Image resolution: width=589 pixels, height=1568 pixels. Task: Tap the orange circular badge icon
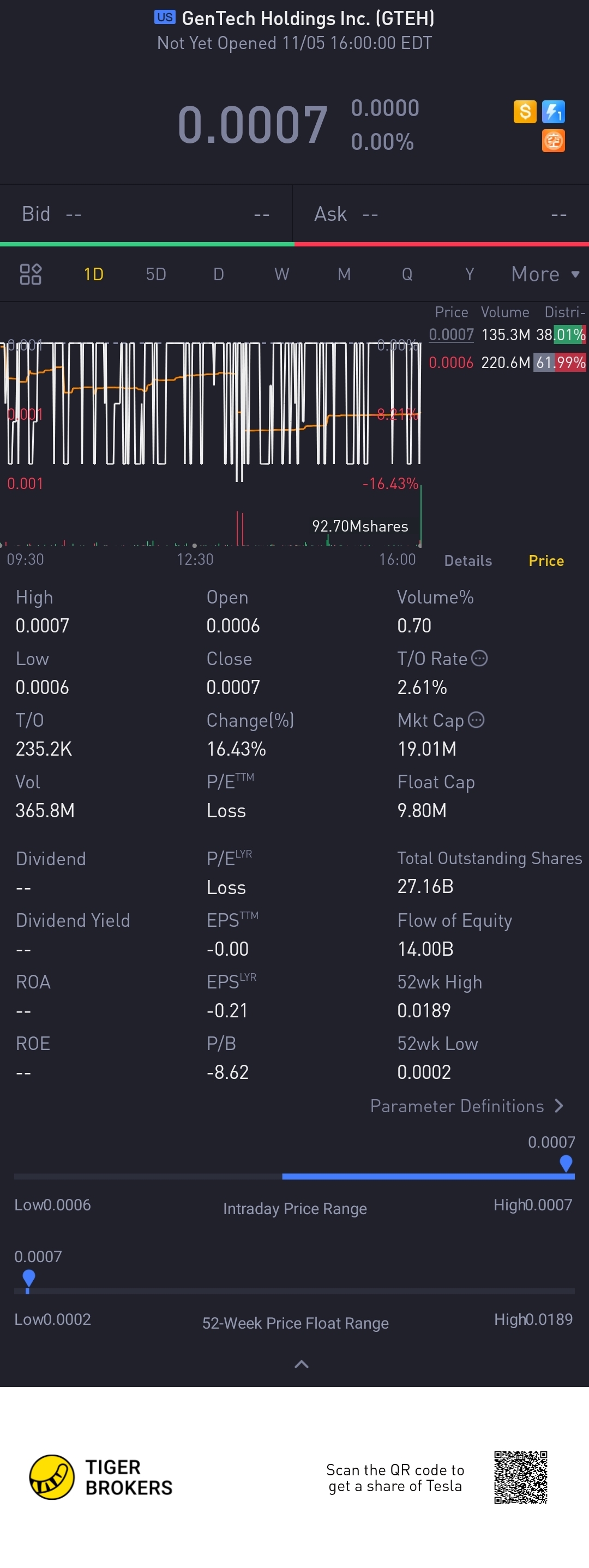point(553,141)
